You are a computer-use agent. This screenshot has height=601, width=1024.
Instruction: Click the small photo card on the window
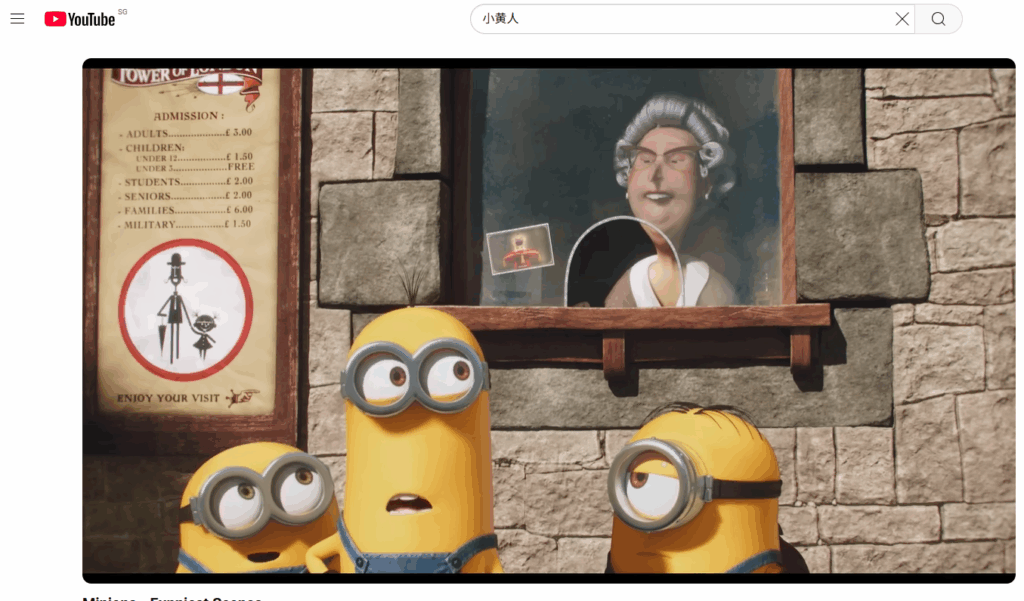(x=519, y=248)
